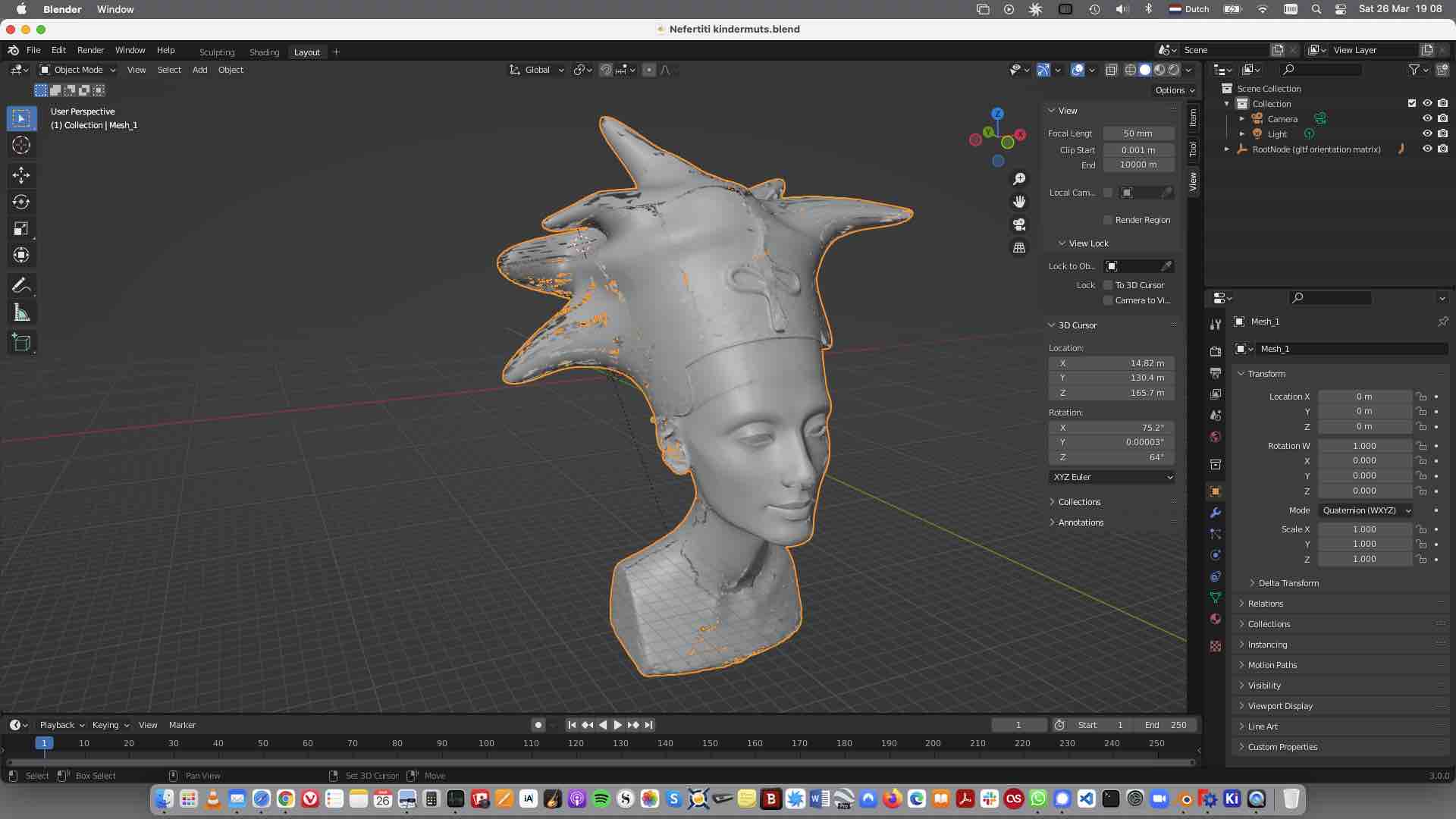Image resolution: width=1456 pixels, height=819 pixels.
Task: Toggle camera view icon
Action: click(1019, 224)
